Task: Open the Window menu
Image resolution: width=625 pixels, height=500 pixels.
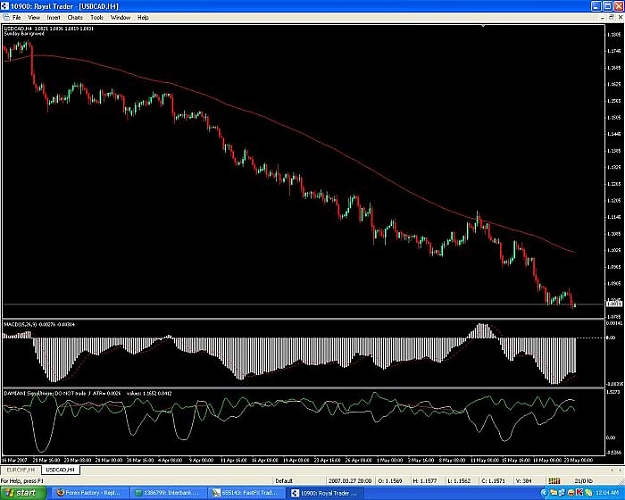Action: point(120,18)
